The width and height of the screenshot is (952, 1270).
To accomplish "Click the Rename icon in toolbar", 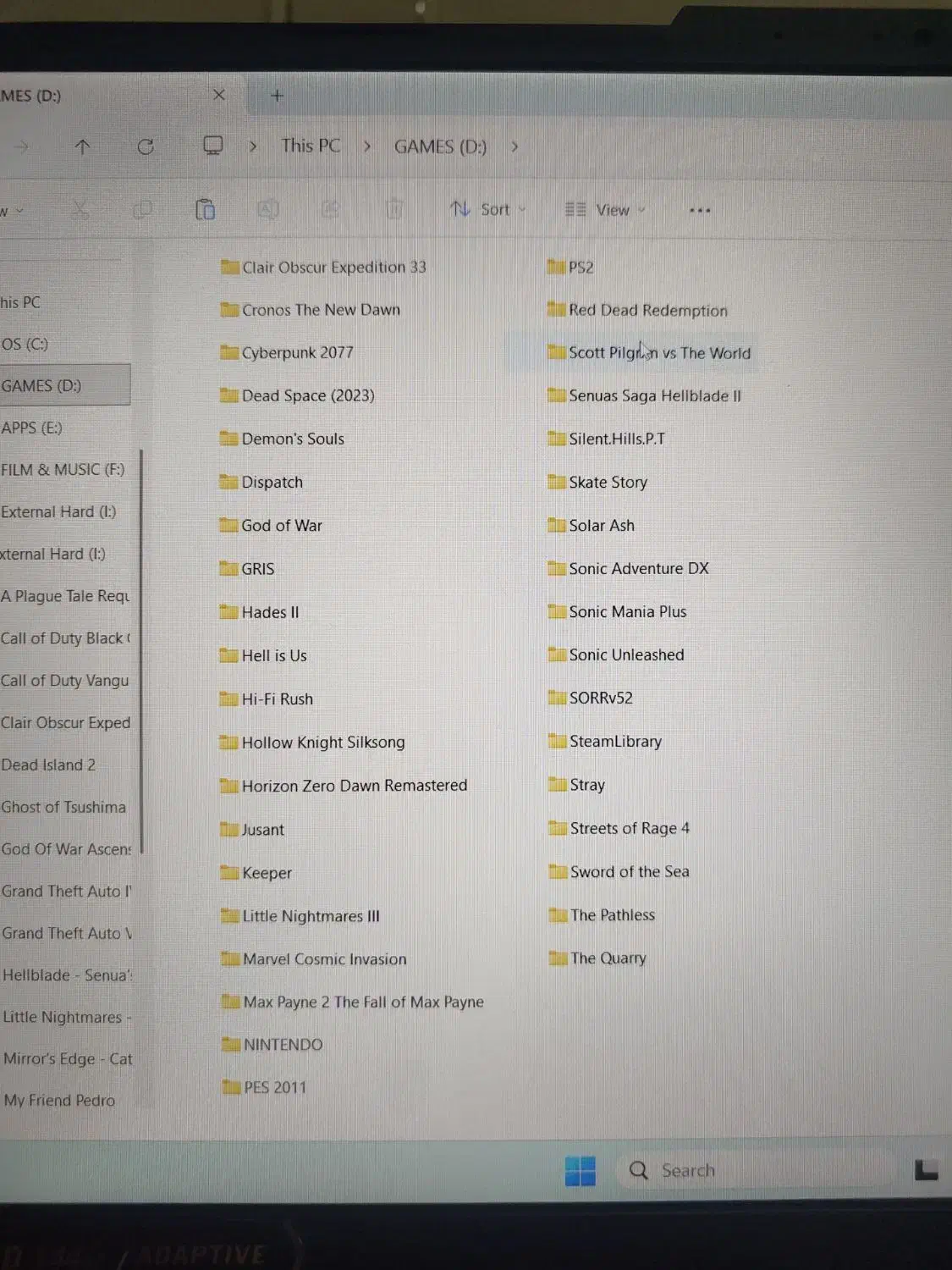I will [x=268, y=209].
